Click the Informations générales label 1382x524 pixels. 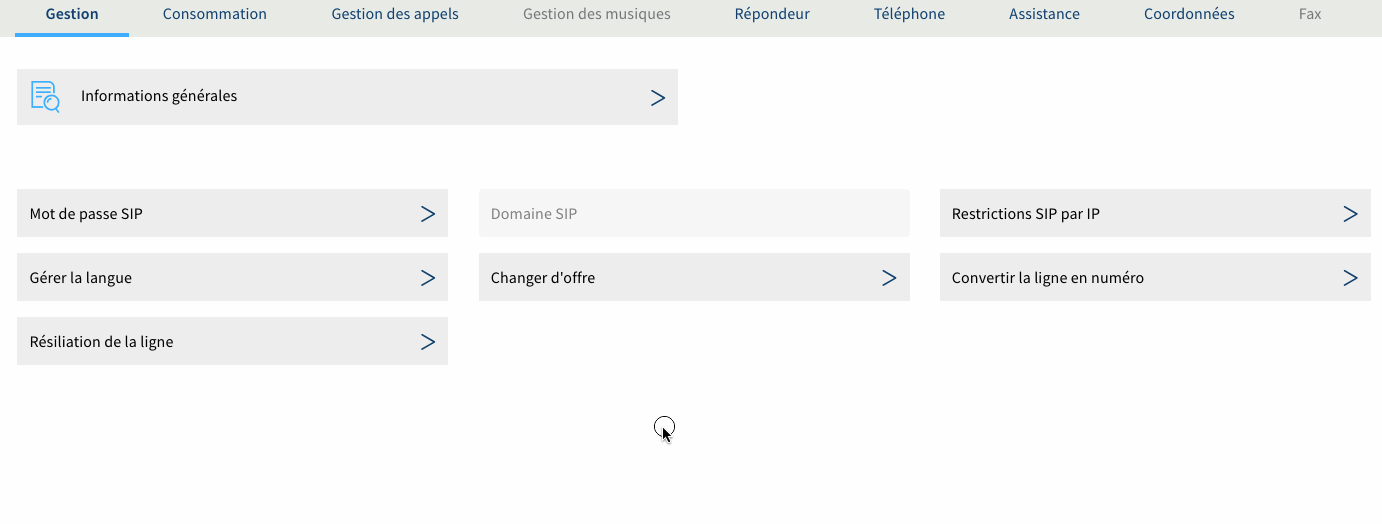[159, 97]
